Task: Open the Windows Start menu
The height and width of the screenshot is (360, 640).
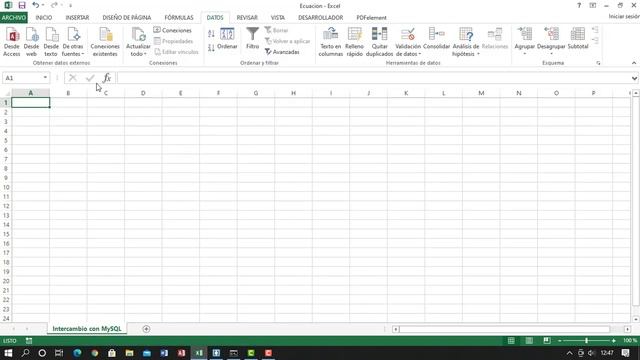Action: [x=8, y=353]
